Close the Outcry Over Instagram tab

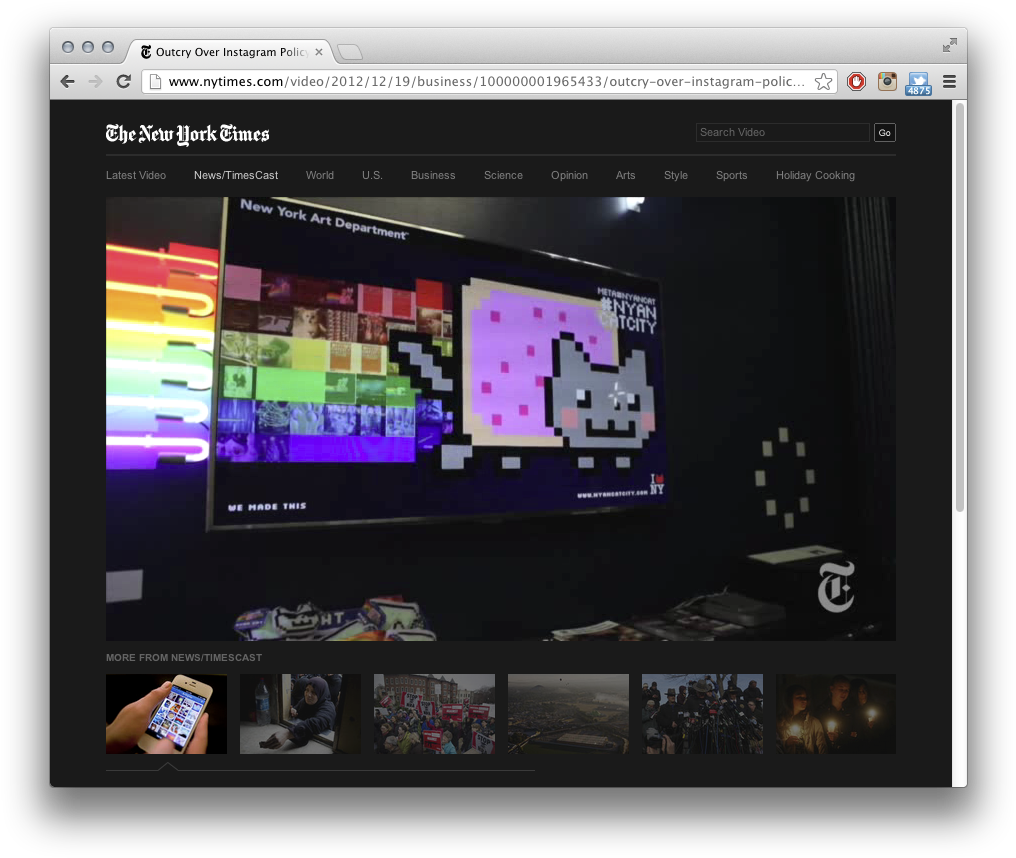319,52
